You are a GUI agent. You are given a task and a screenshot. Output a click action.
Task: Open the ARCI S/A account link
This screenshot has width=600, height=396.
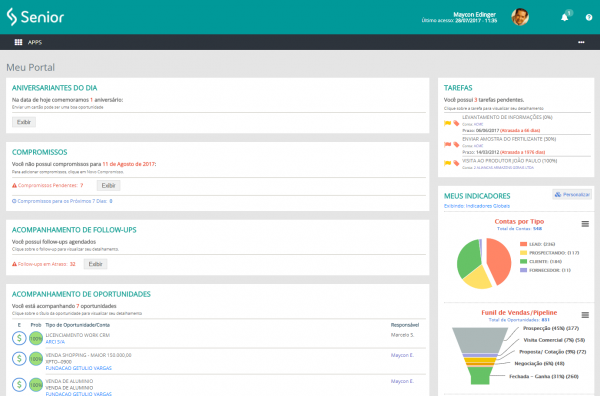[55, 342]
